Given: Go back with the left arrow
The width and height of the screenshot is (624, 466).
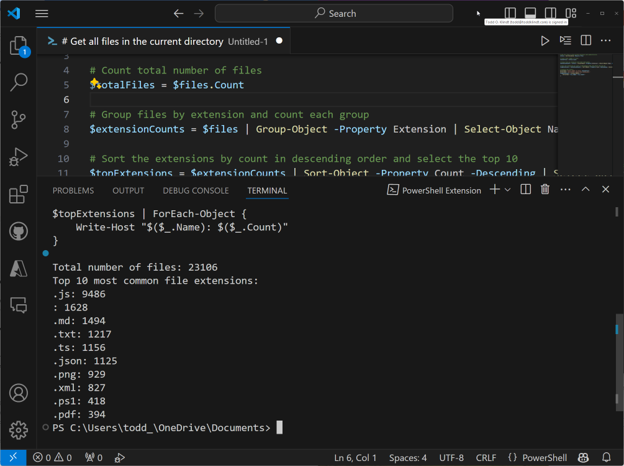Looking at the screenshot, I should coord(178,14).
